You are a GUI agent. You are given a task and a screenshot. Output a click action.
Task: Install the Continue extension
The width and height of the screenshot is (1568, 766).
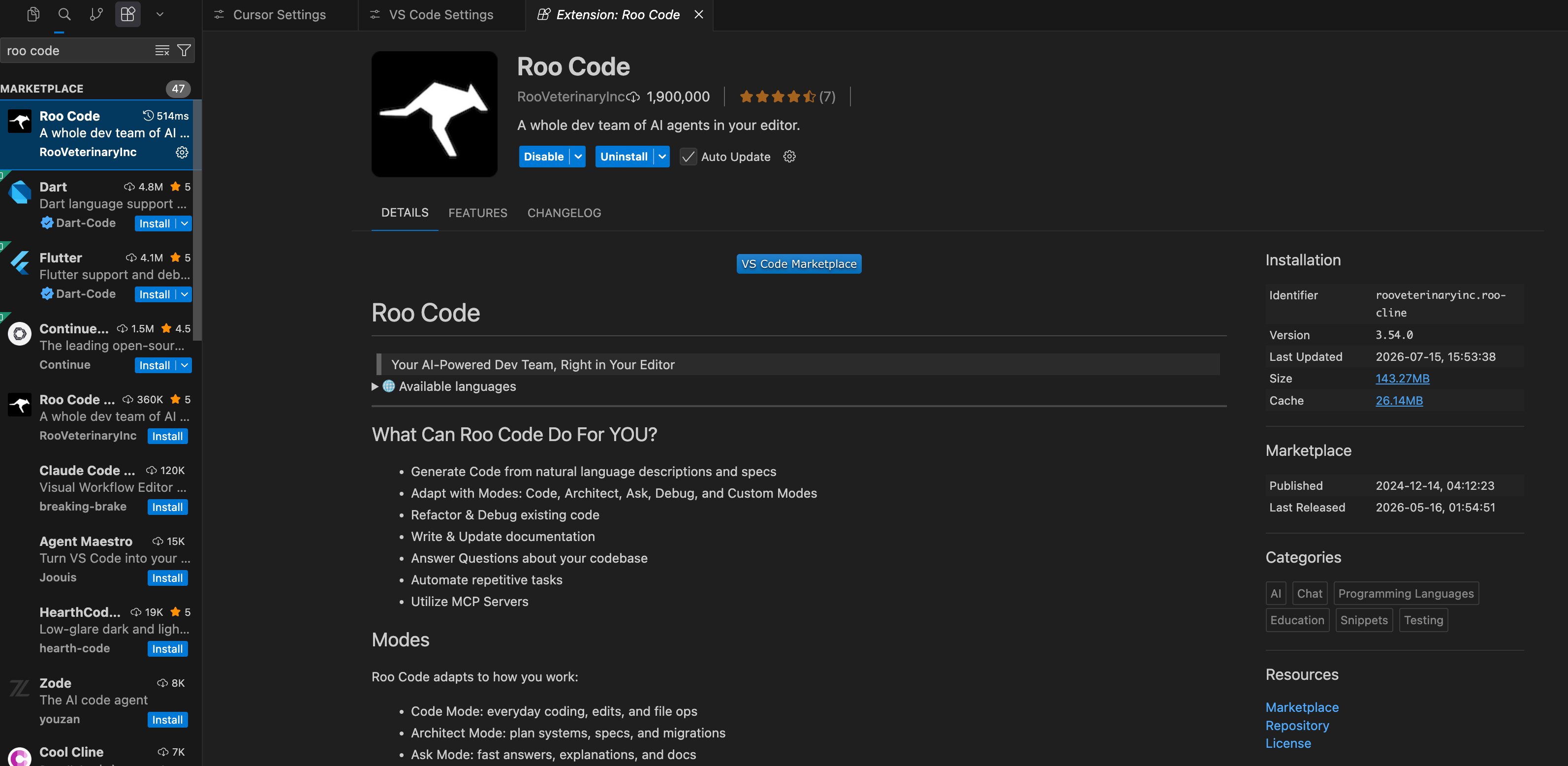coord(155,365)
